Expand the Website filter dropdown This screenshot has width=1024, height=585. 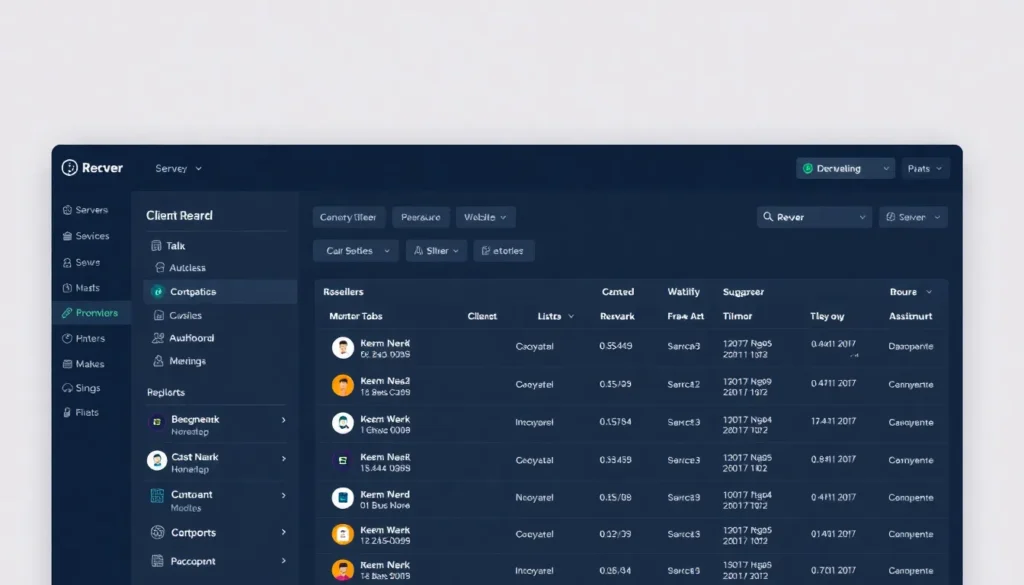pyautogui.click(x=486, y=217)
